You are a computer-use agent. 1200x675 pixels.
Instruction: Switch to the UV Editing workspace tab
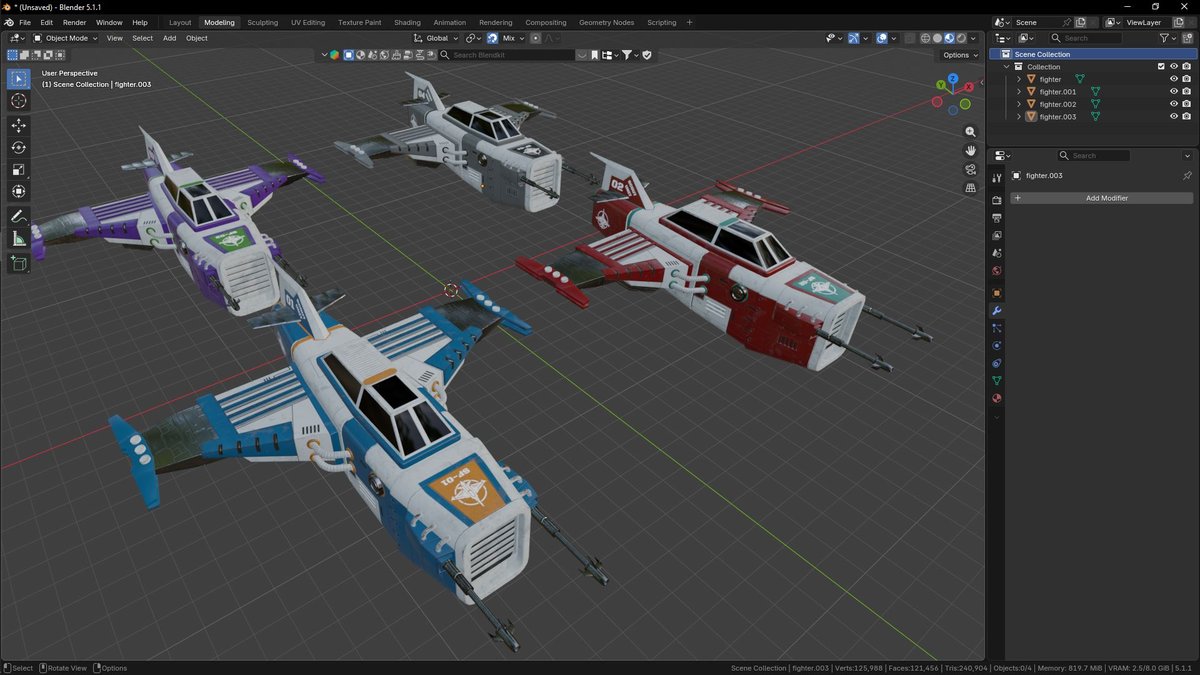point(308,22)
